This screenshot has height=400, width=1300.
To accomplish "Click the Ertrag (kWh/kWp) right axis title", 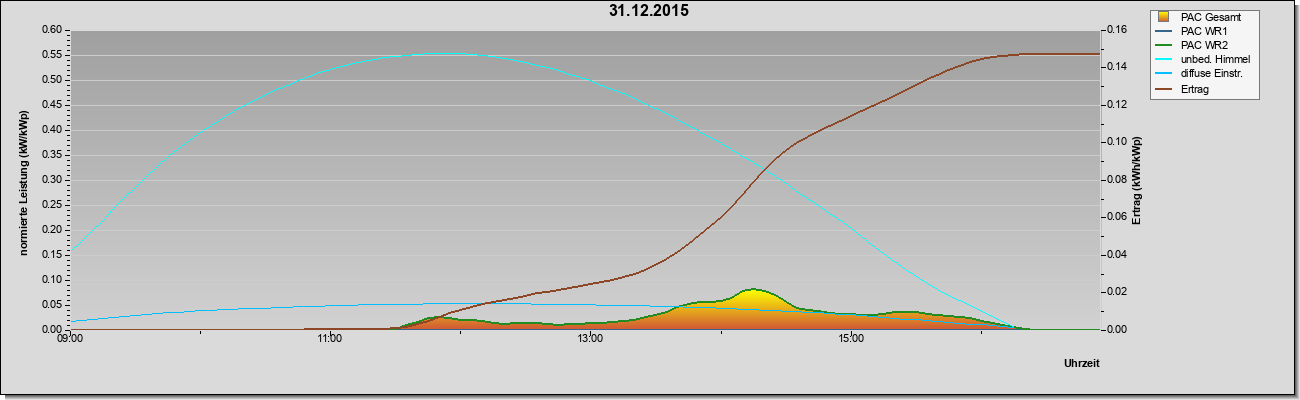I will coord(1136,180).
